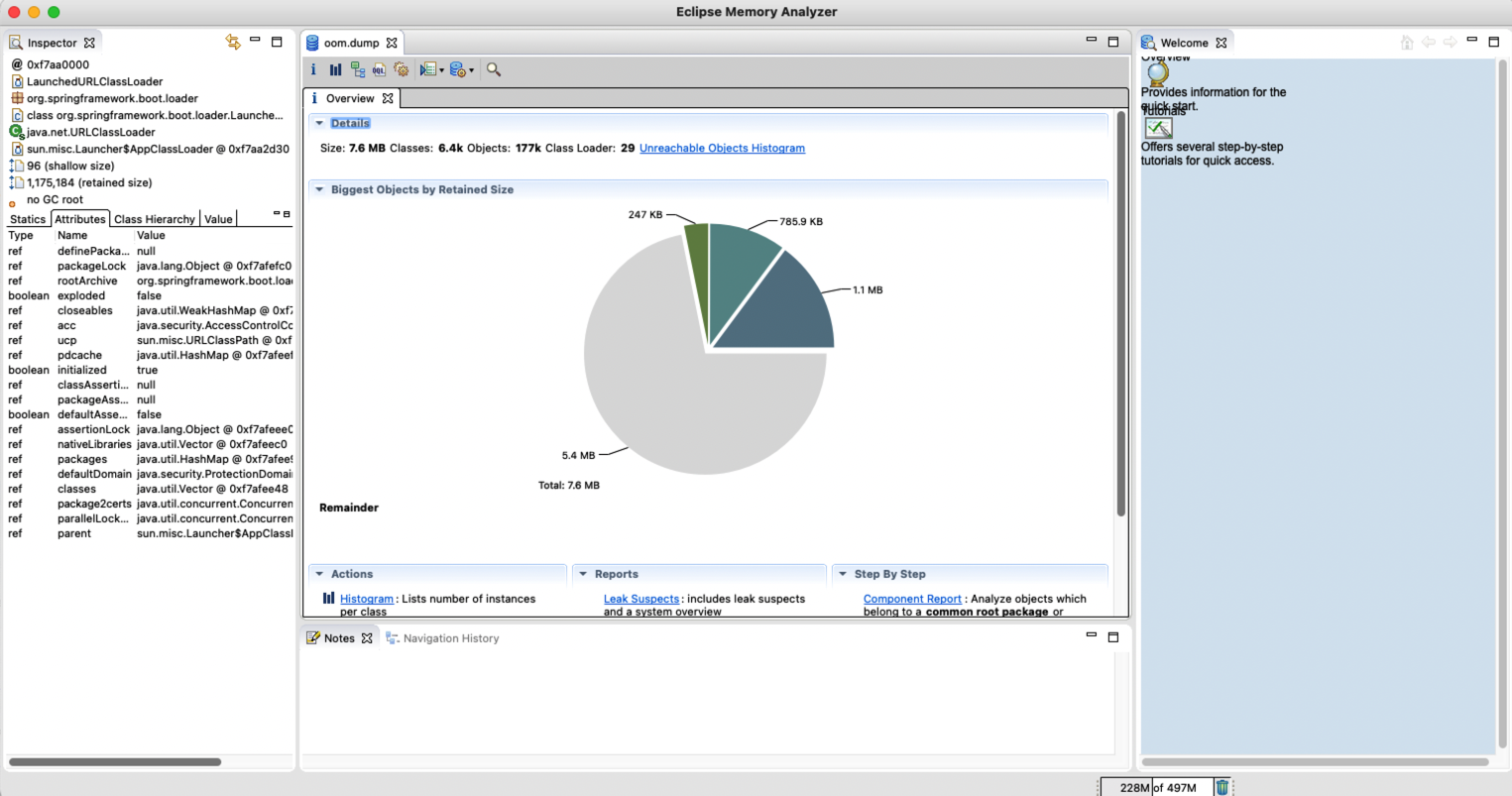1512x796 pixels.
Task: Click the Histogram bar icon under Actions
Action: (x=329, y=599)
